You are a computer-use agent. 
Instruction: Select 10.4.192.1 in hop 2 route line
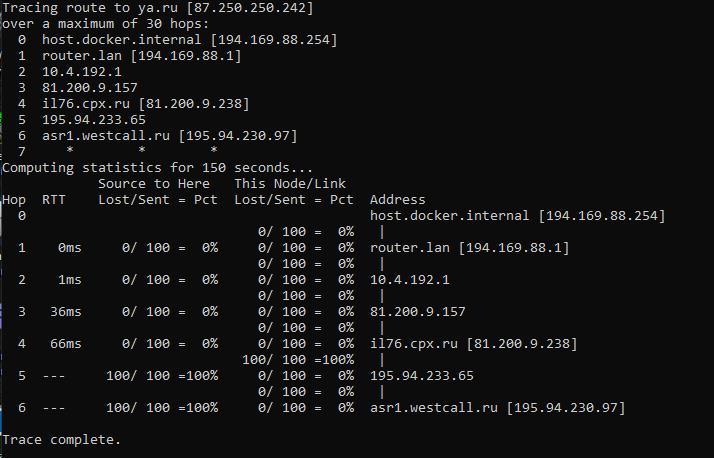tap(82, 72)
